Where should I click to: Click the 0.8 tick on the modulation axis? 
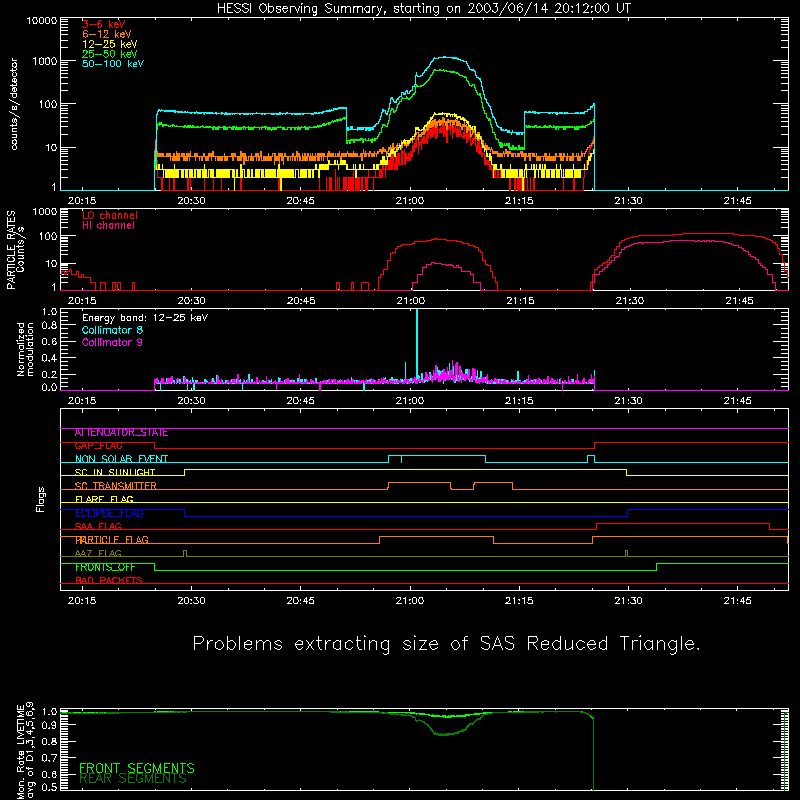coord(49,326)
